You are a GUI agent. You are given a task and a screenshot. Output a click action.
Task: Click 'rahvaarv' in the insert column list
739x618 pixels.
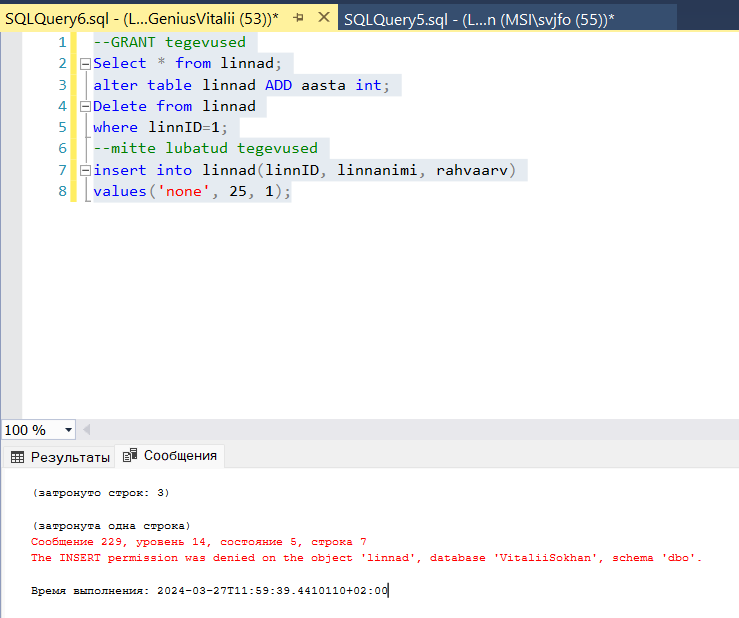[471, 170]
